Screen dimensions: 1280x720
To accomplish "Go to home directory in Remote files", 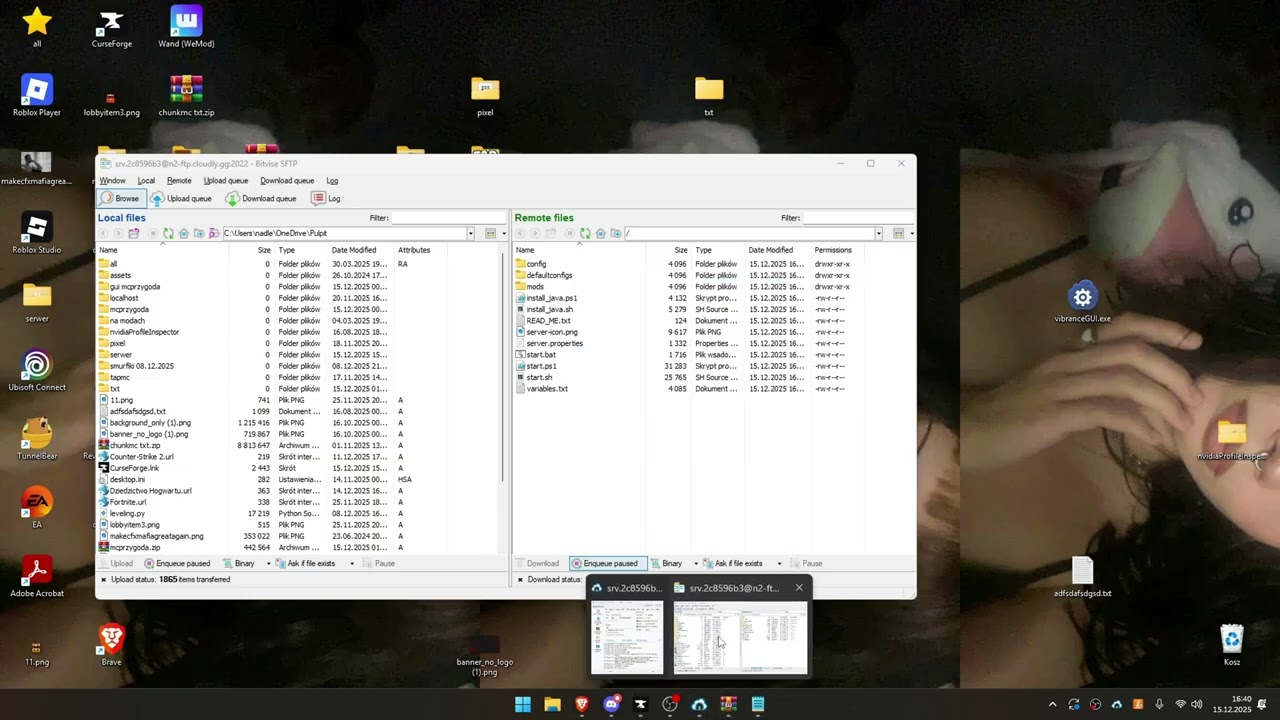I will coord(600,233).
